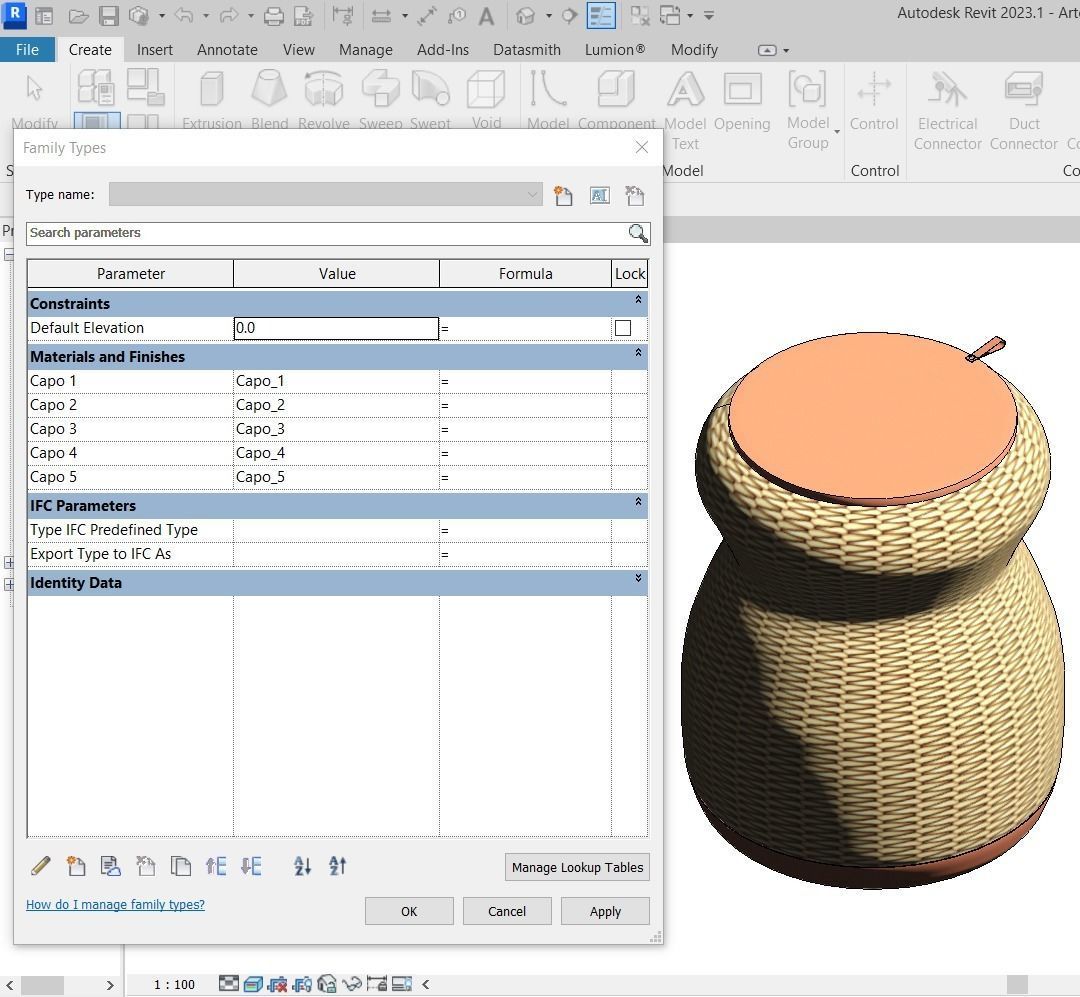Open the Customize Quick Access Toolbar dropdown
The width and height of the screenshot is (1080, 997).
click(709, 16)
